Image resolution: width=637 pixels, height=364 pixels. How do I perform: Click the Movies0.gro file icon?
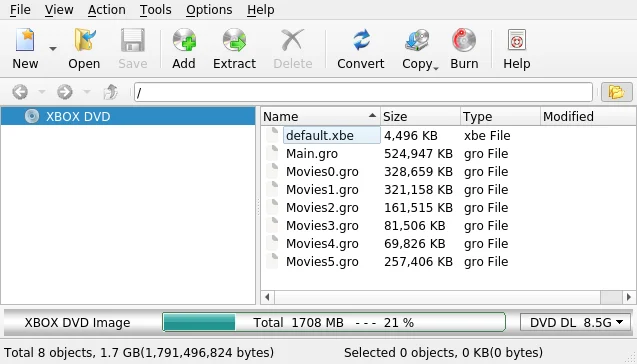click(272, 171)
